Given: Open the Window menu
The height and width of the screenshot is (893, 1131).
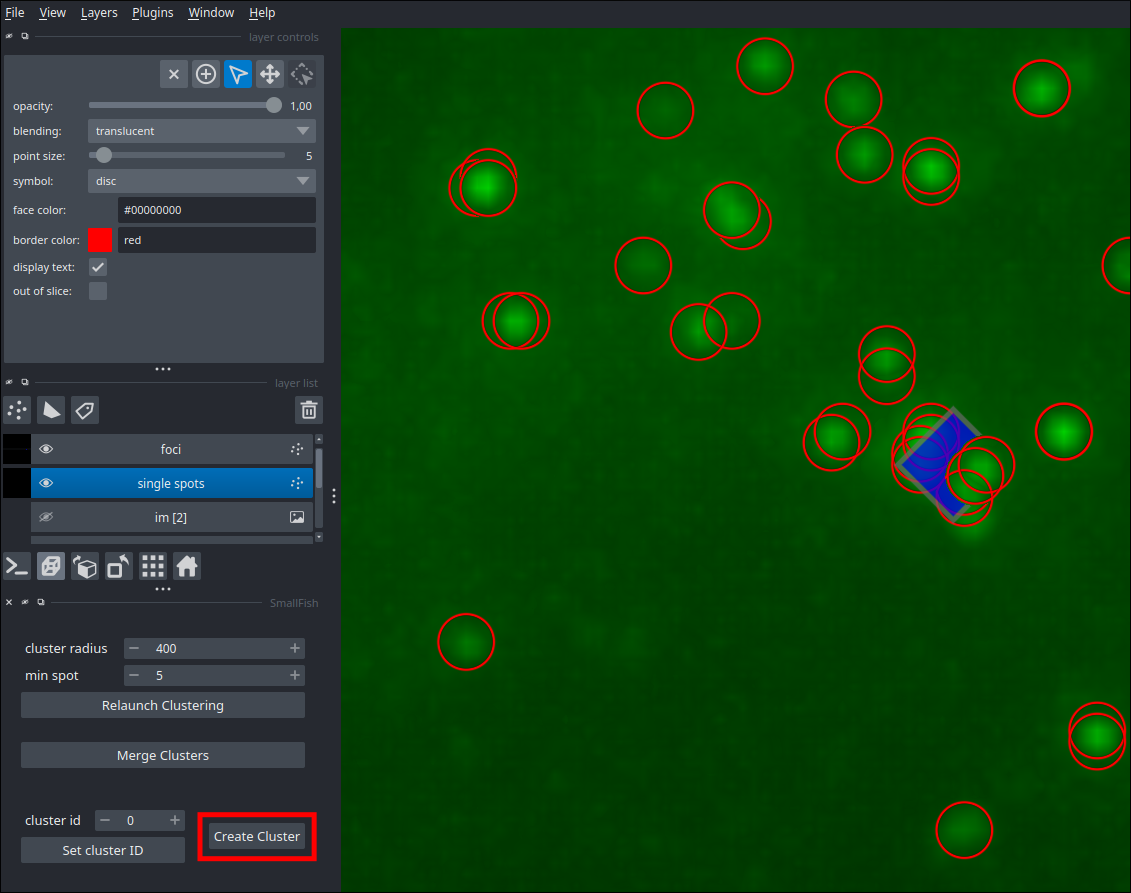Looking at the screenshot, I should [x=211, y=12].
